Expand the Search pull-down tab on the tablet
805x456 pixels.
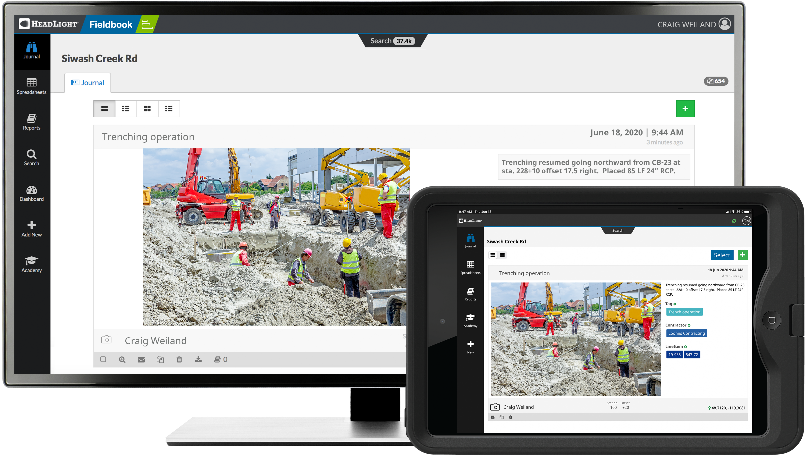click(x=617, y=231)
